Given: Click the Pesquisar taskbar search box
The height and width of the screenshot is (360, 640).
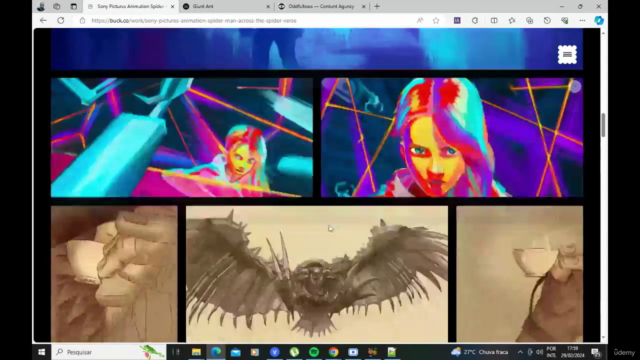Looking at the screenshot, I should tap(109, 352).
